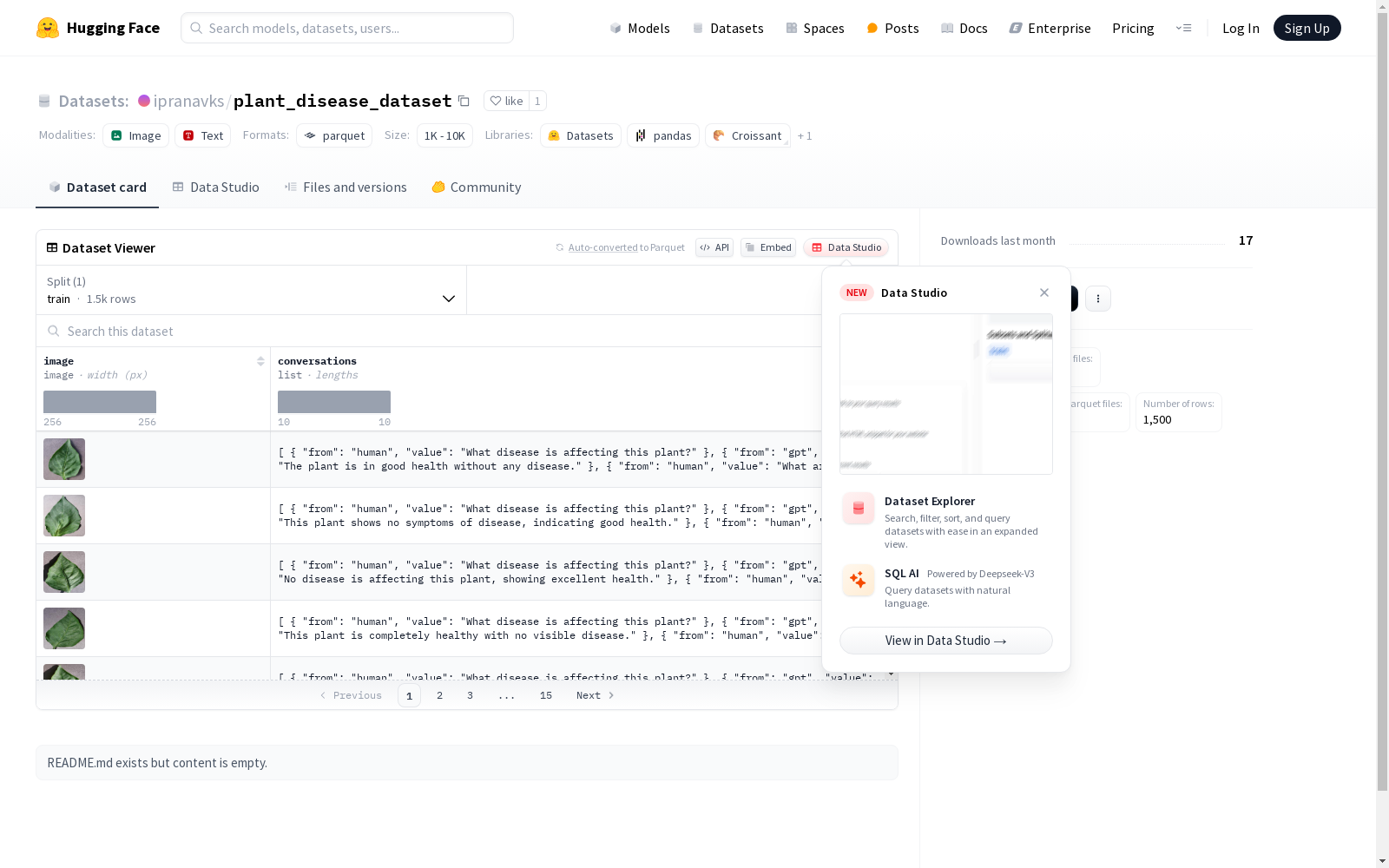This screenshot has height=868, width=1389.
Task: Click the 1K - 10K size tag
Action: pyautogui.click(x=444, y=135)
